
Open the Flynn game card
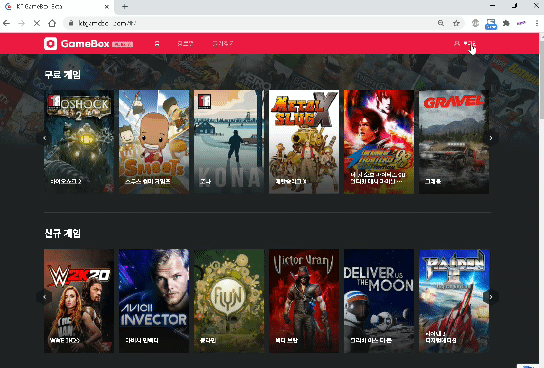(x=229, y=301)
